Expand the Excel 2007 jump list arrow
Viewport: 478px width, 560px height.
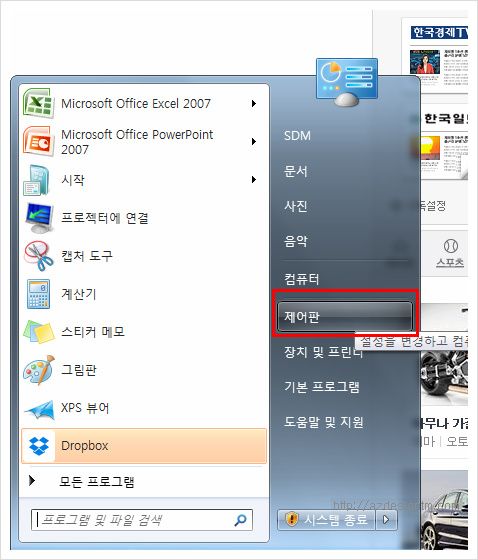[254, 104]
